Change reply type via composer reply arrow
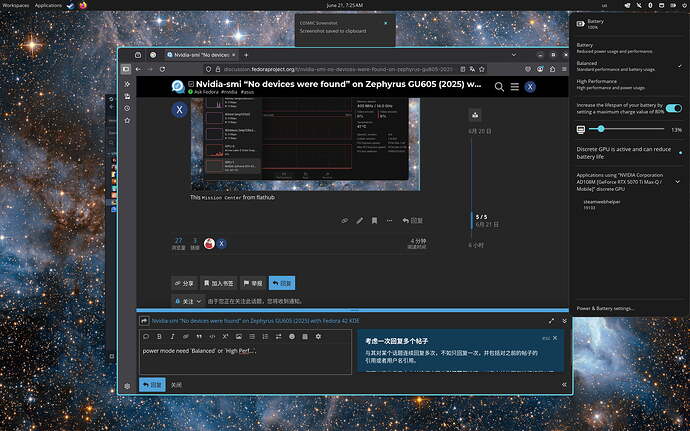This screenshot has width=690, height=431. pyautogui.click(x=144, y=321)
